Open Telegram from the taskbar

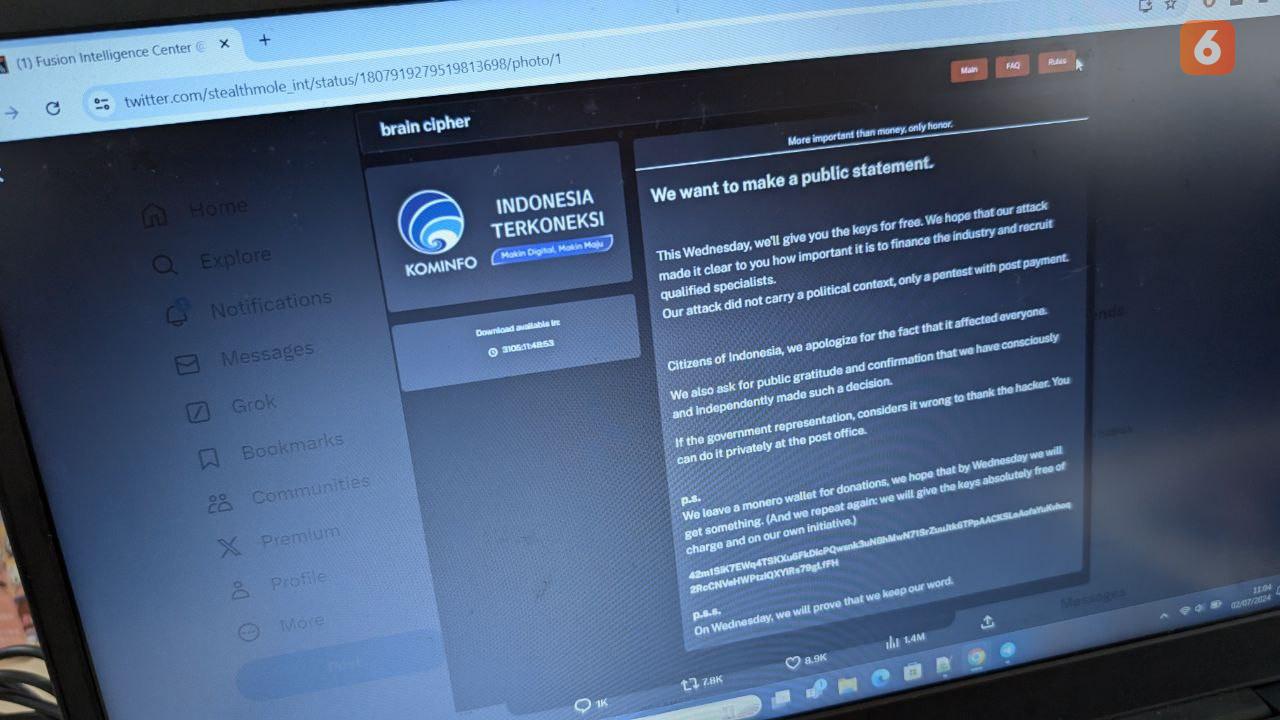coord(1008,650)
